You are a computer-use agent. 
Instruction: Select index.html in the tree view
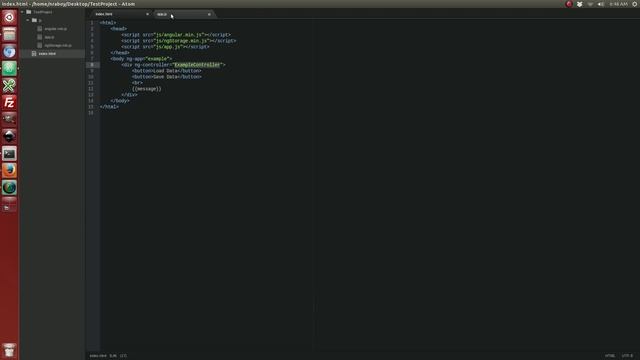tap(47, 53)
